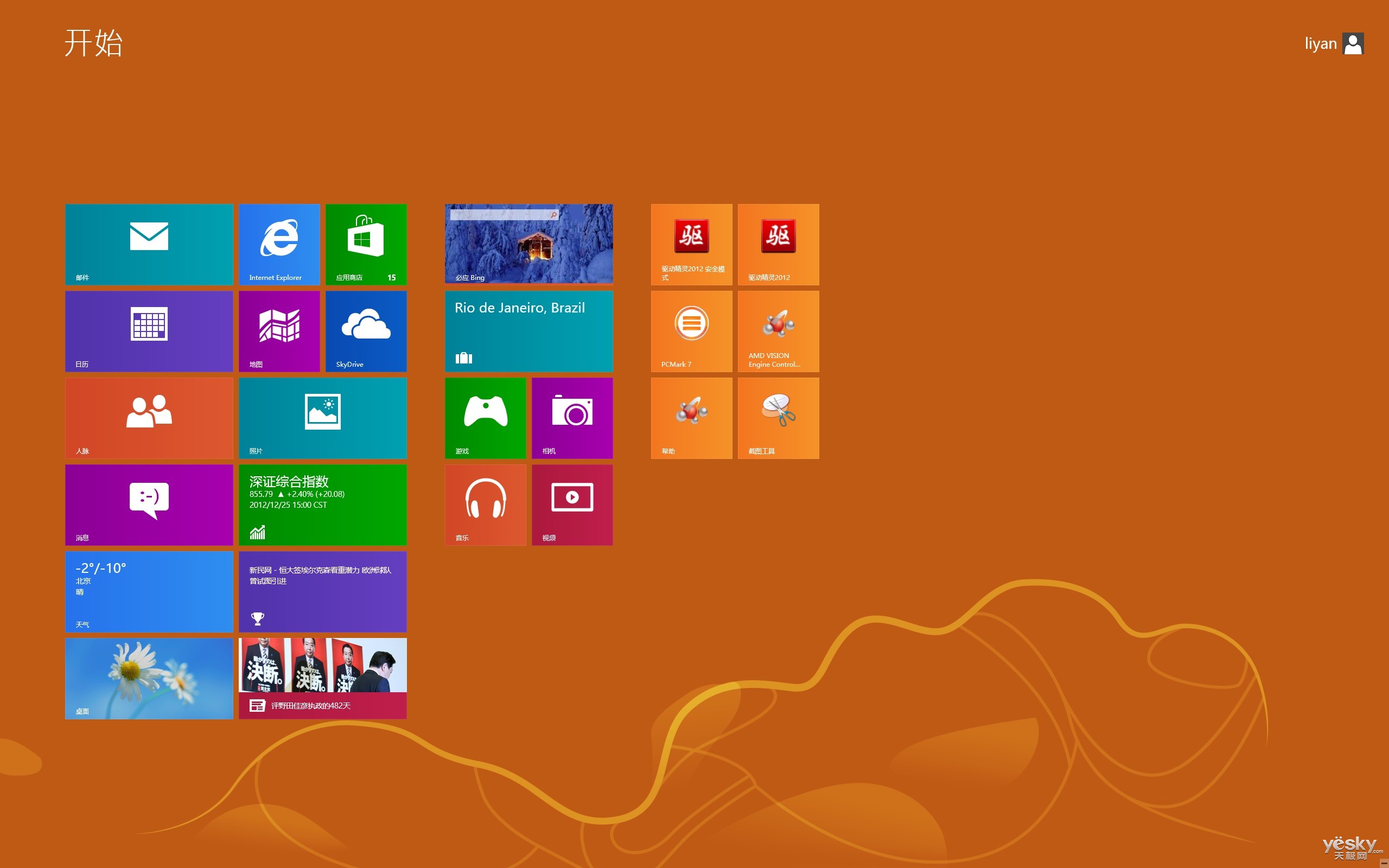Open the 桌面 (Desktop) tile
This screenshot has width=1389, height=868.
coord(149,678)
